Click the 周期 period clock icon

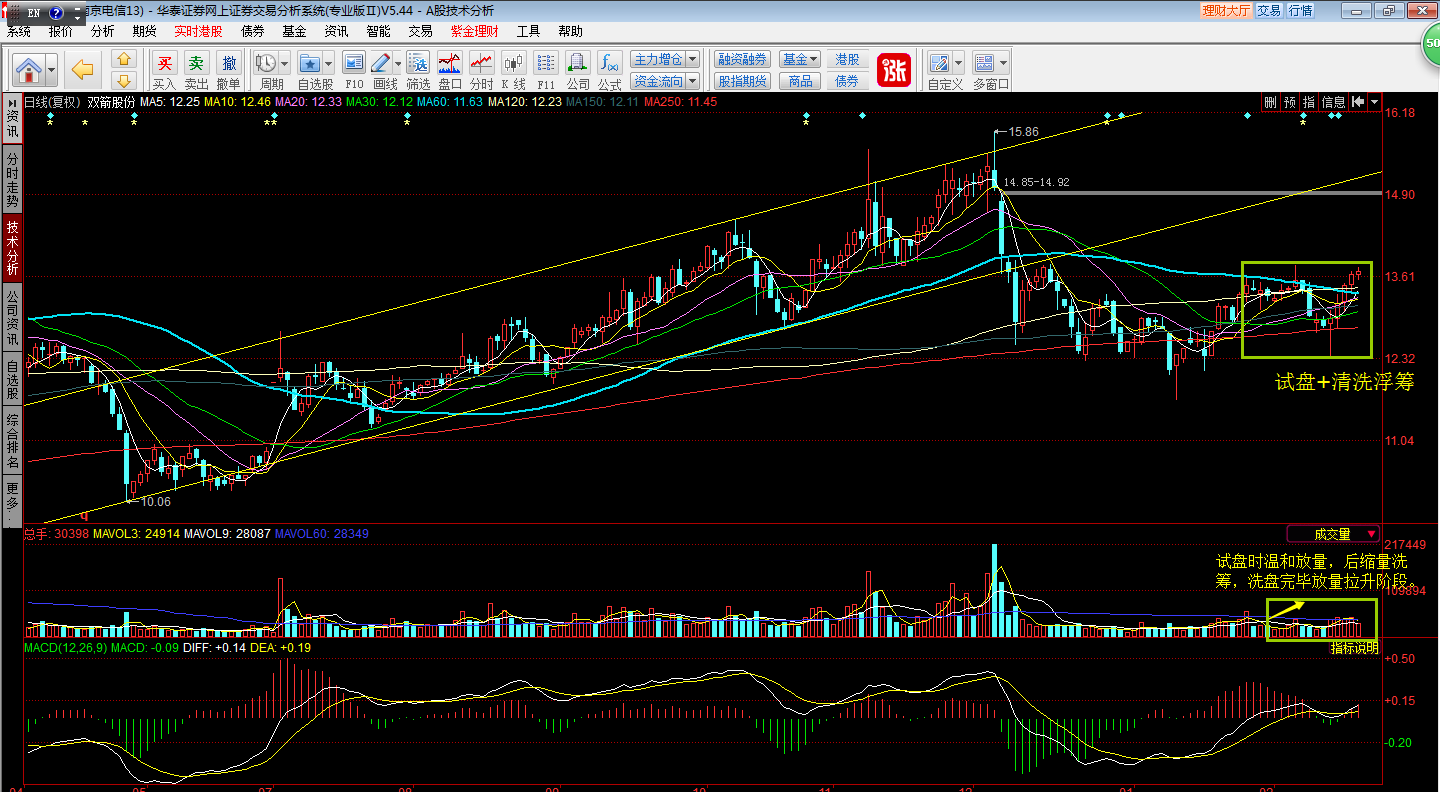(266, 62)
